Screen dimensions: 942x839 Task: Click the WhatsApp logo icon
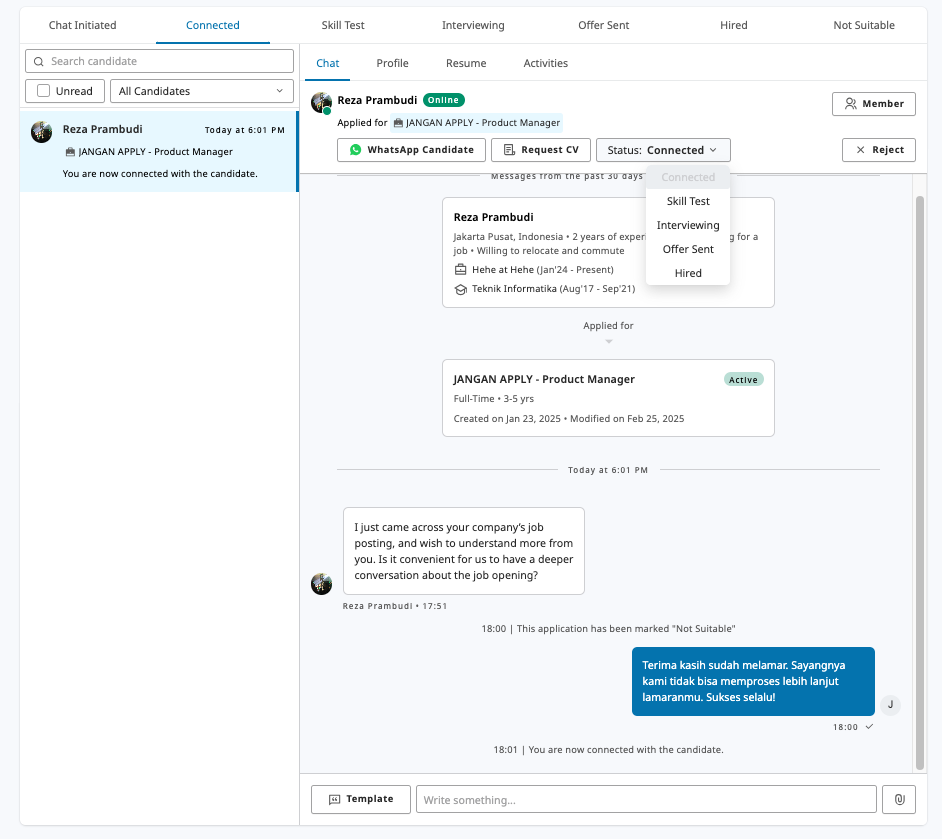click(x=356, y=150)
